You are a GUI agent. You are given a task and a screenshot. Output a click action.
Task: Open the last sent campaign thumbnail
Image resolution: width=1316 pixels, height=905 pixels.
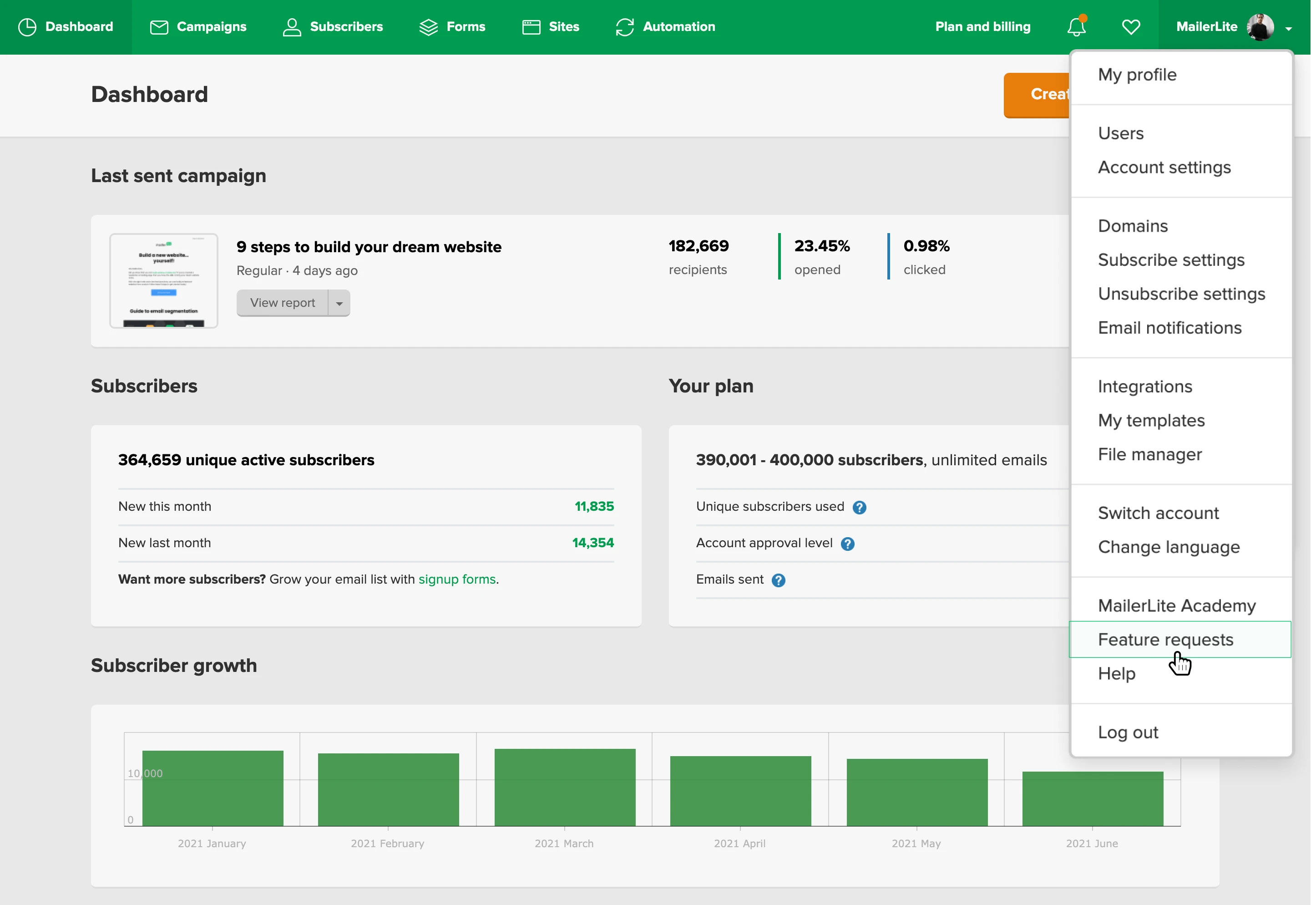[164, 281]
